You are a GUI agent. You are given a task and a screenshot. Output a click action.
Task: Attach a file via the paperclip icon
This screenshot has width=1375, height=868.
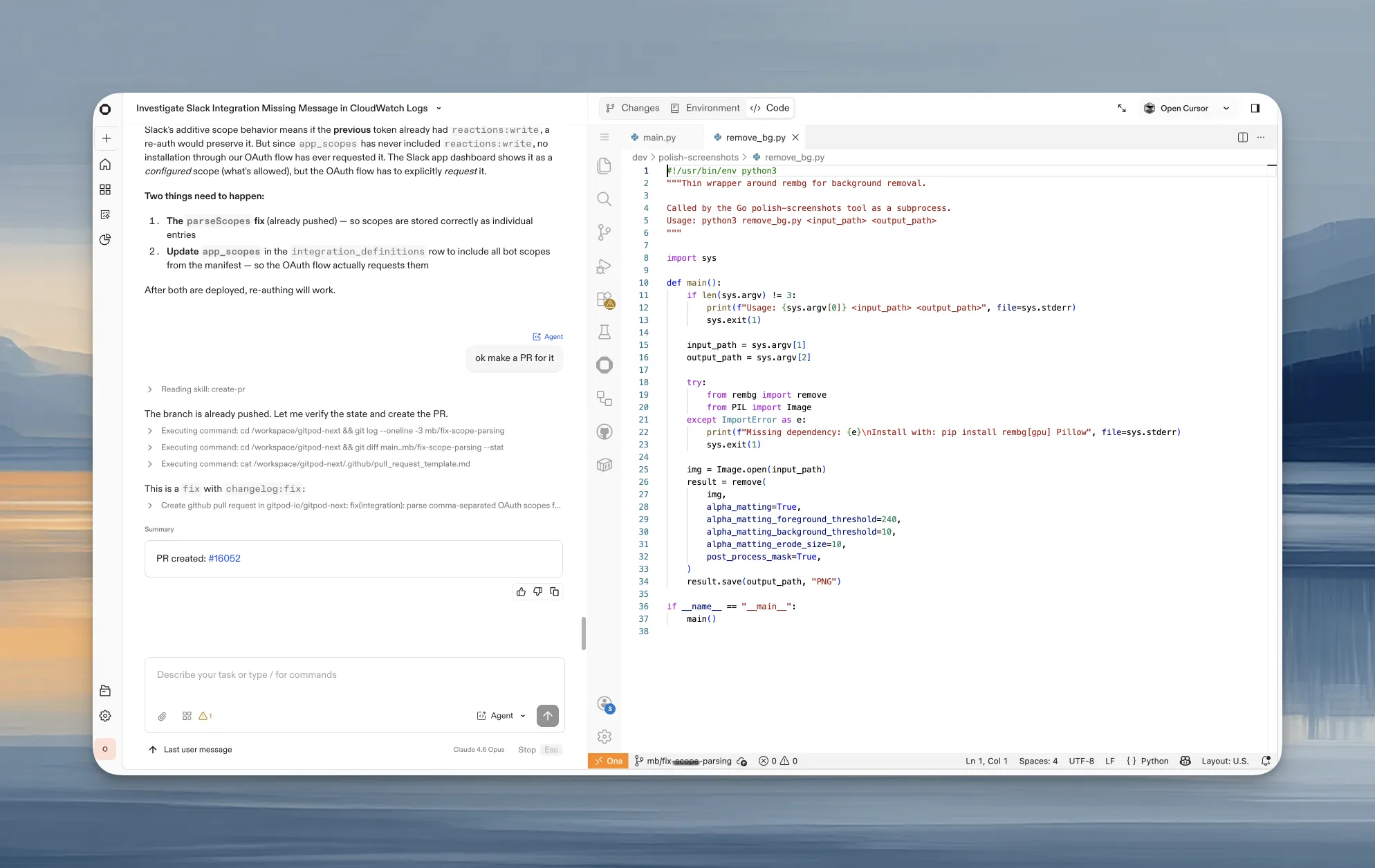click(163, 716)
